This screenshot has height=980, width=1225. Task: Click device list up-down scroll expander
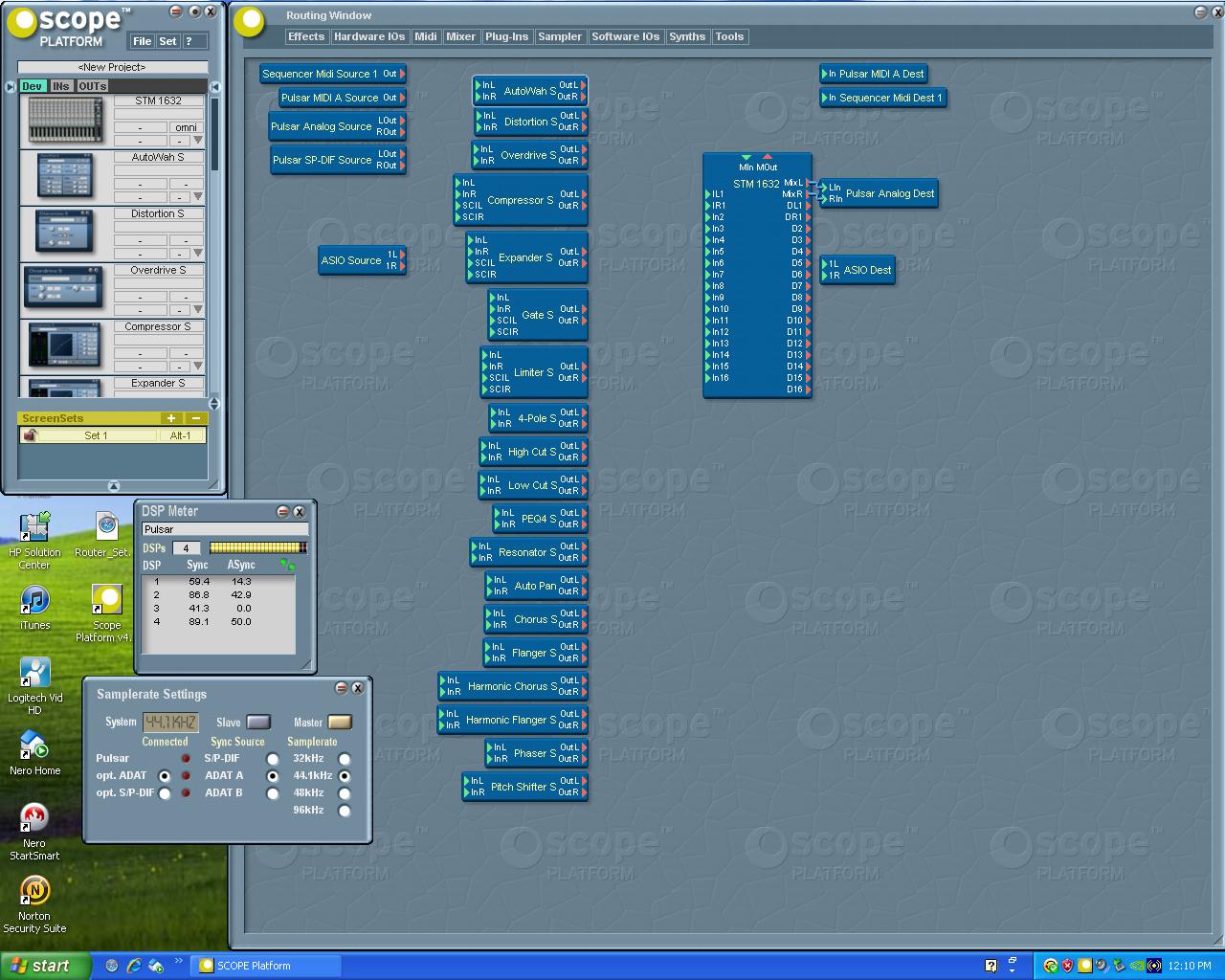[214, 403]
